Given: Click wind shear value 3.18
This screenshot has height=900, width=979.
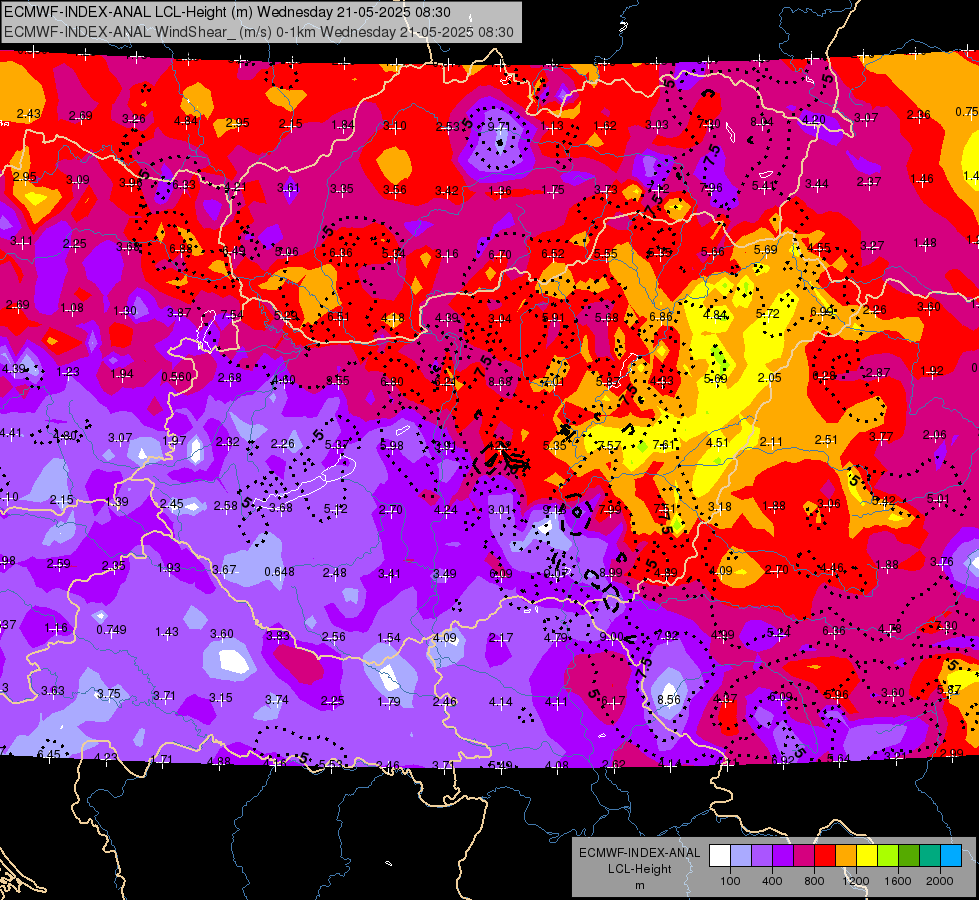Looking at the screenshot, I should click(x=719, y=507).
